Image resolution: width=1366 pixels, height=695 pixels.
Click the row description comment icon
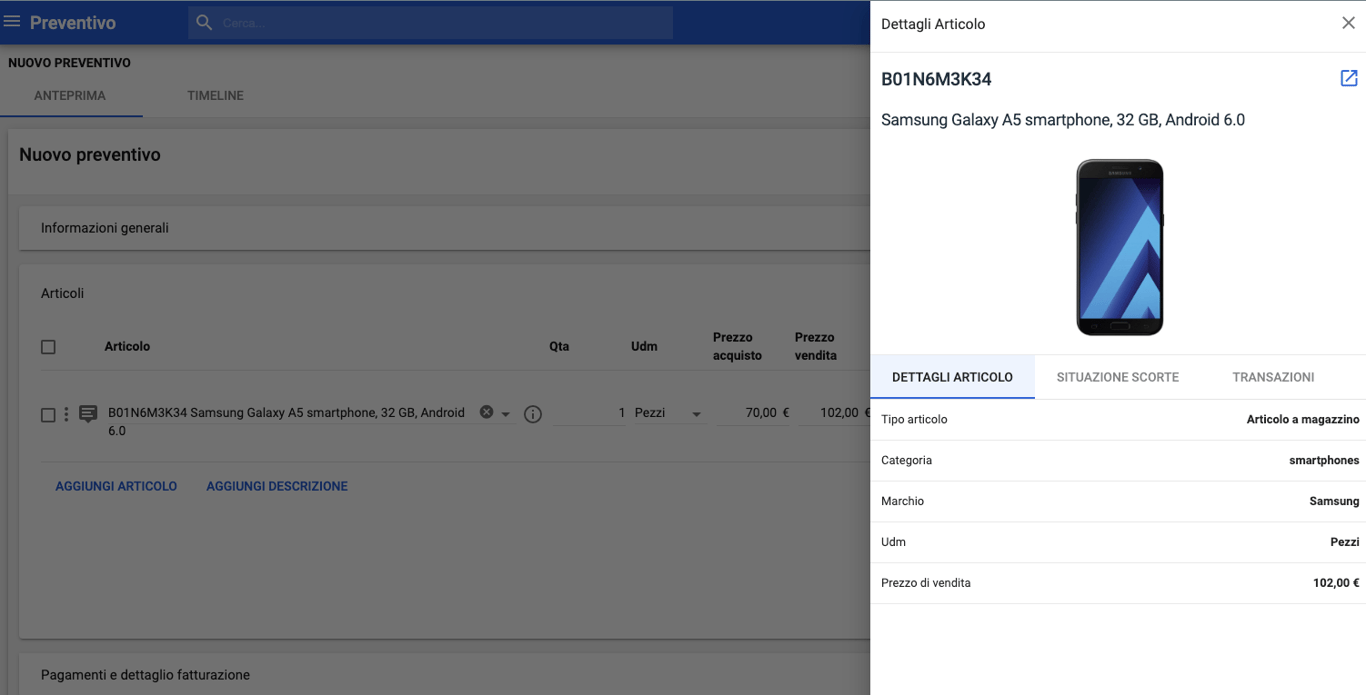pos(88,414)
